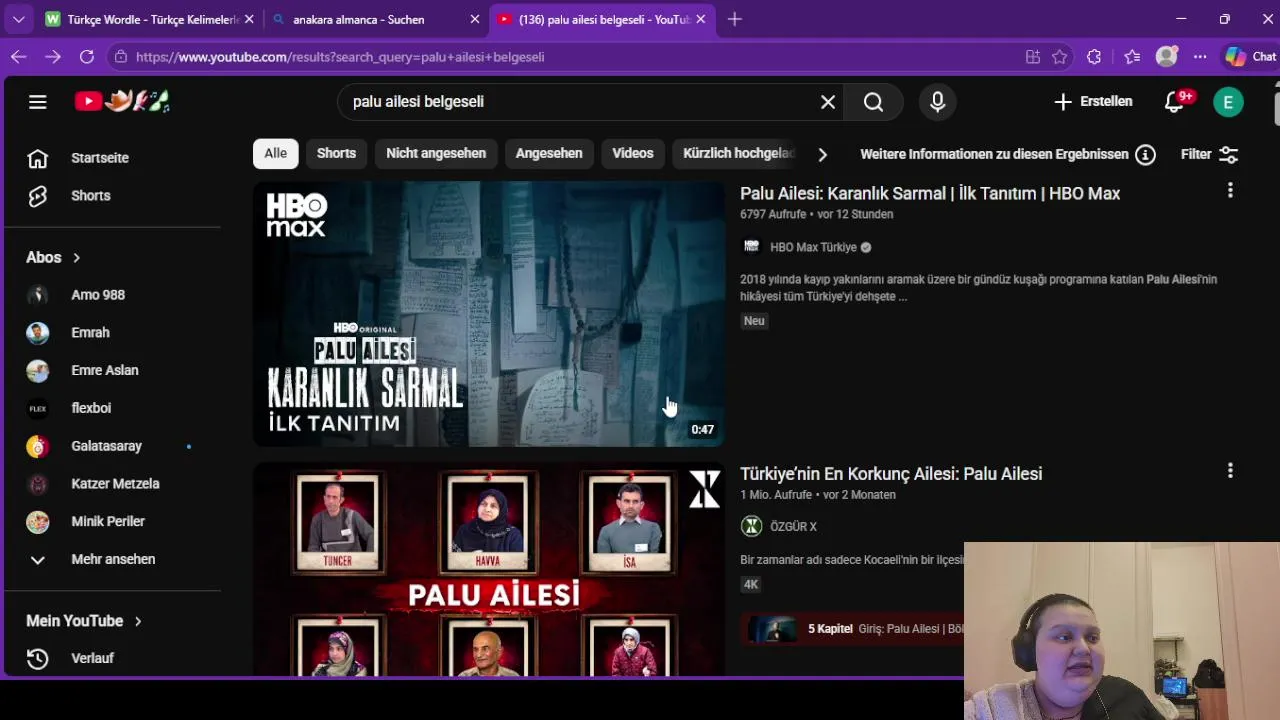Open the YouTube hamburger guide menu

38,101
